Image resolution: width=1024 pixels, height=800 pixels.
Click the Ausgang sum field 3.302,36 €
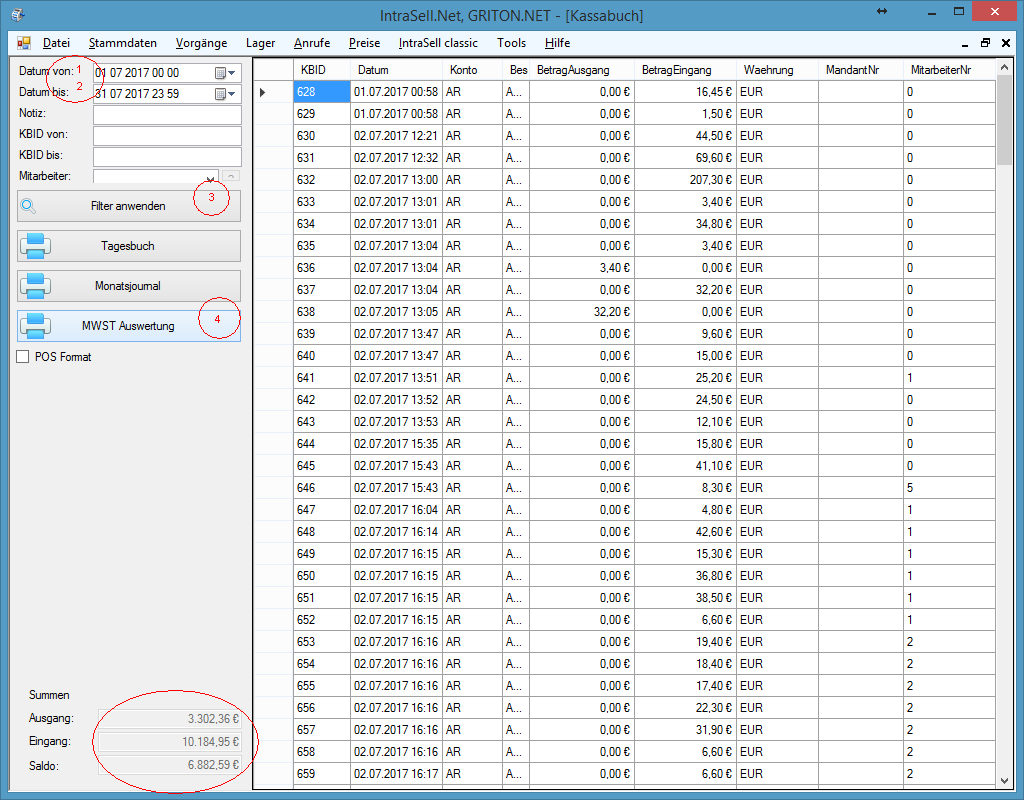(170, 718)
